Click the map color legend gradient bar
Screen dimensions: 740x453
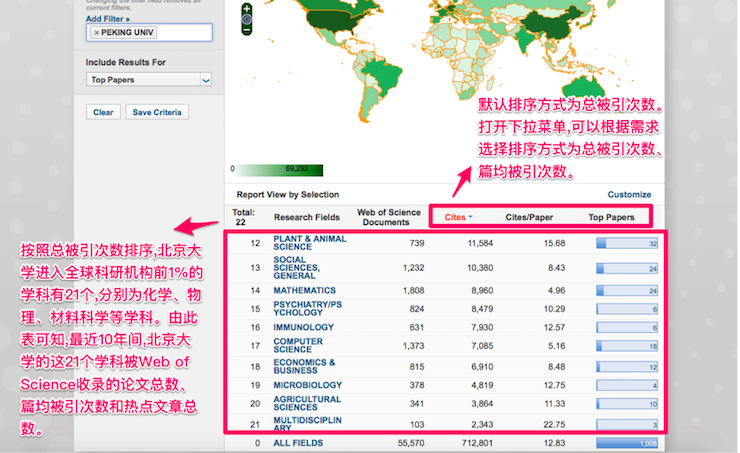coord(279,170)
